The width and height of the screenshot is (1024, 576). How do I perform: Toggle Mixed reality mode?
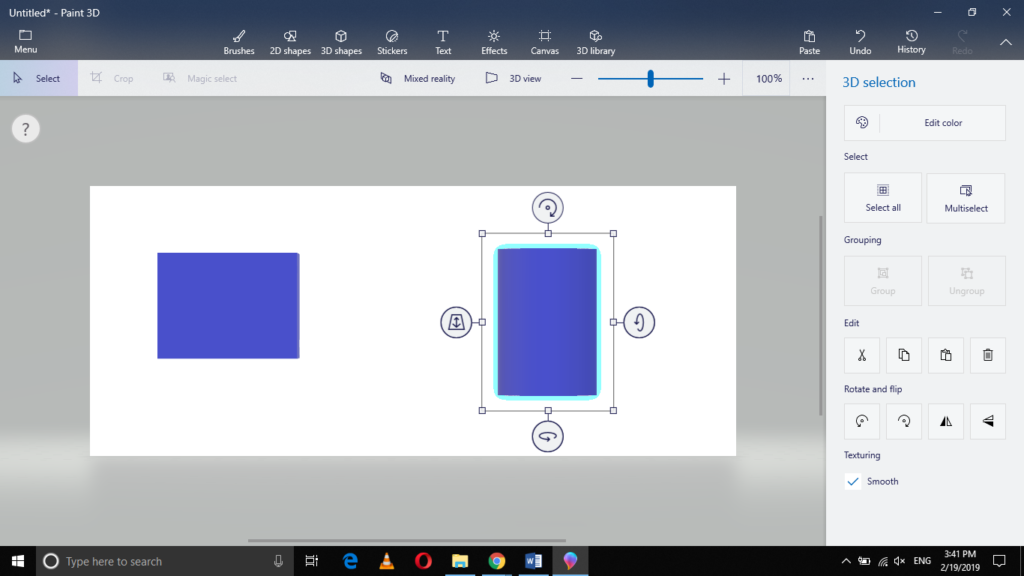[418, 78]
